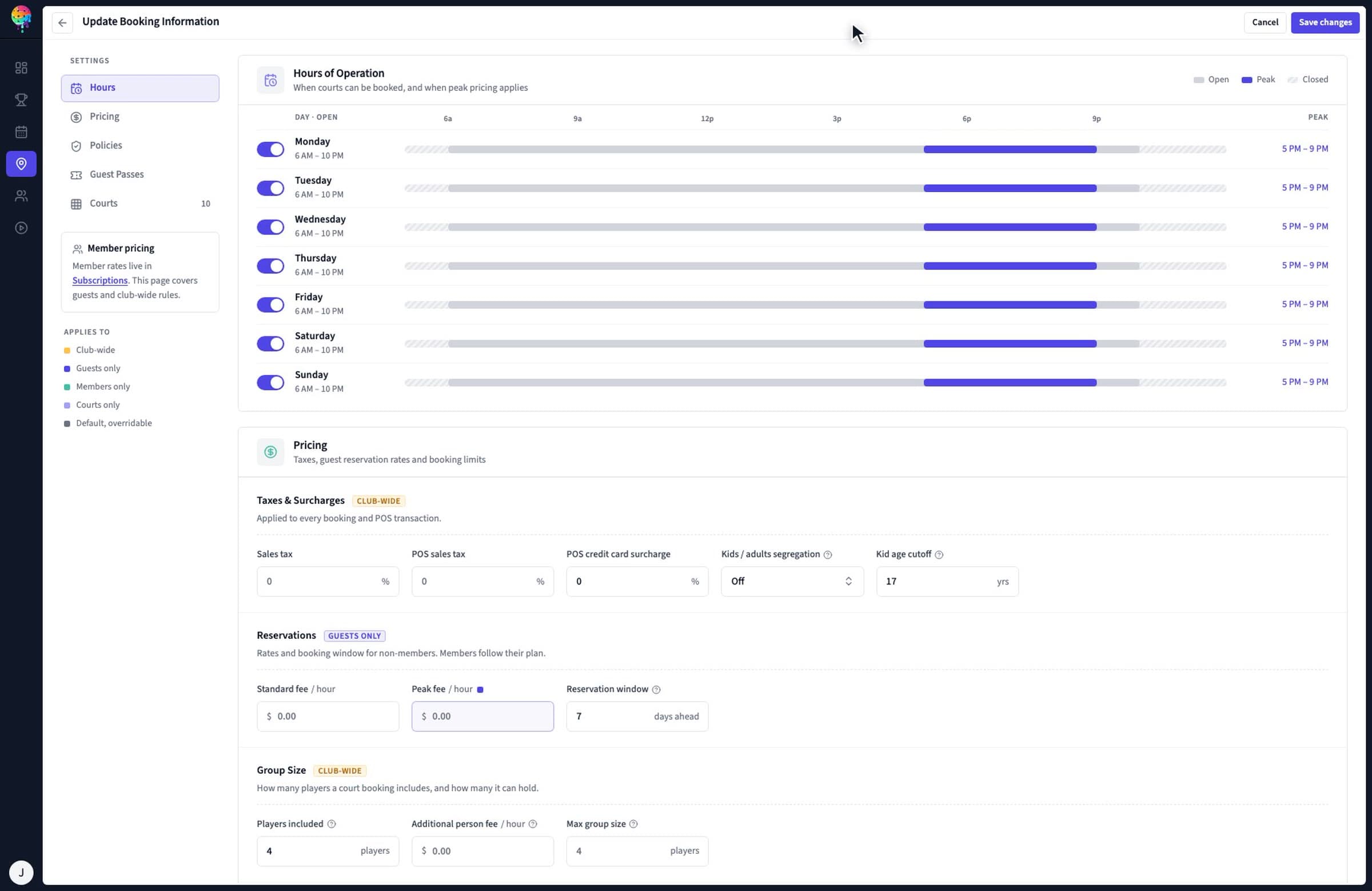The height and width of the screenshot is (891, 1372).
Task: Toggle Thursday open switch
Action: coord(270,266)
